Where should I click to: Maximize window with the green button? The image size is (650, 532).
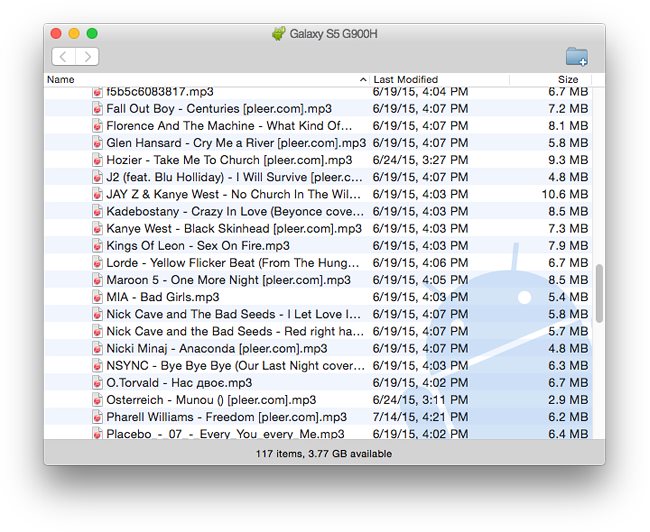[x=92, y=34]
